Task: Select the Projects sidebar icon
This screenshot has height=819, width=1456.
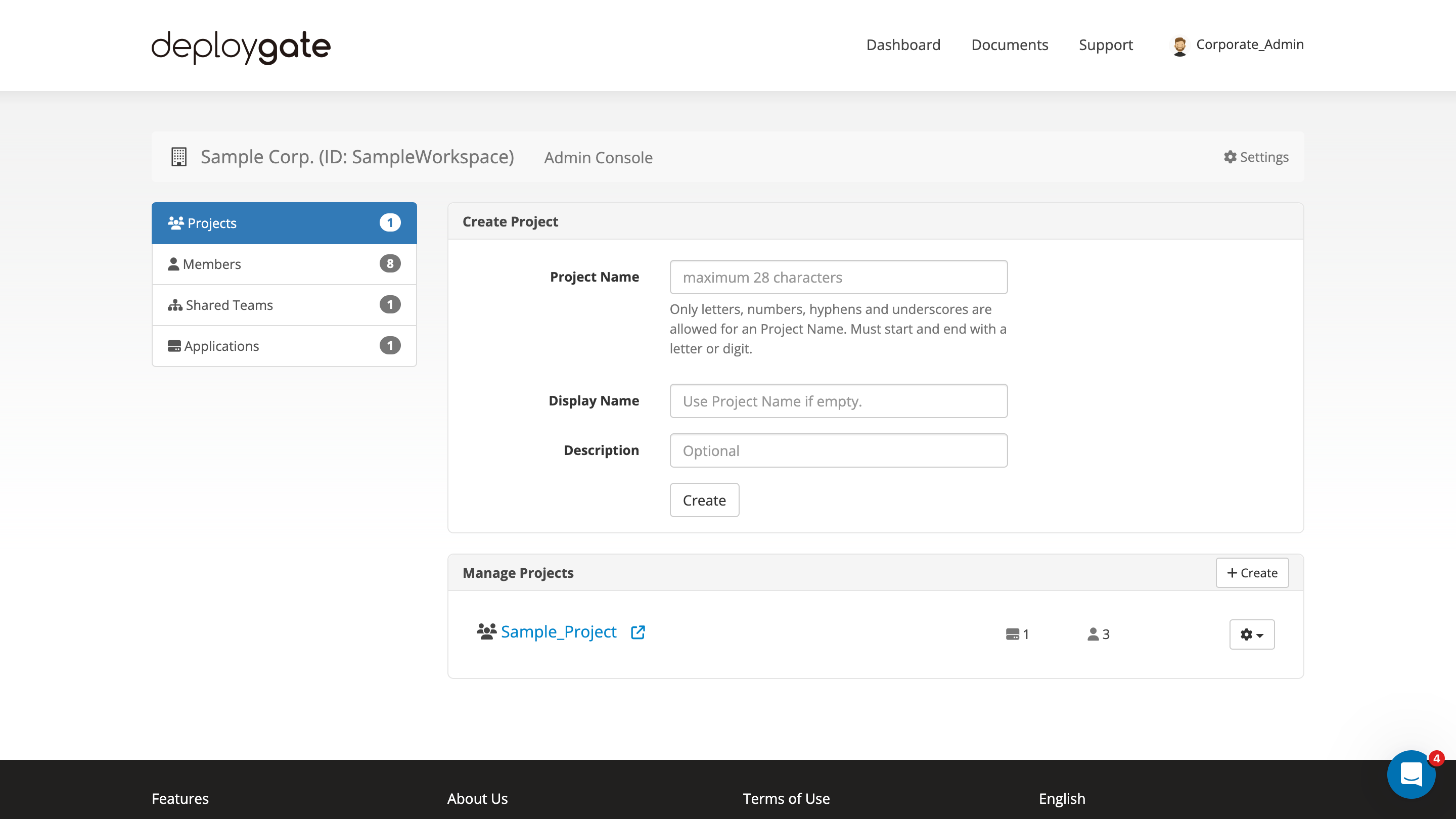Action: [x=176, y=222]
